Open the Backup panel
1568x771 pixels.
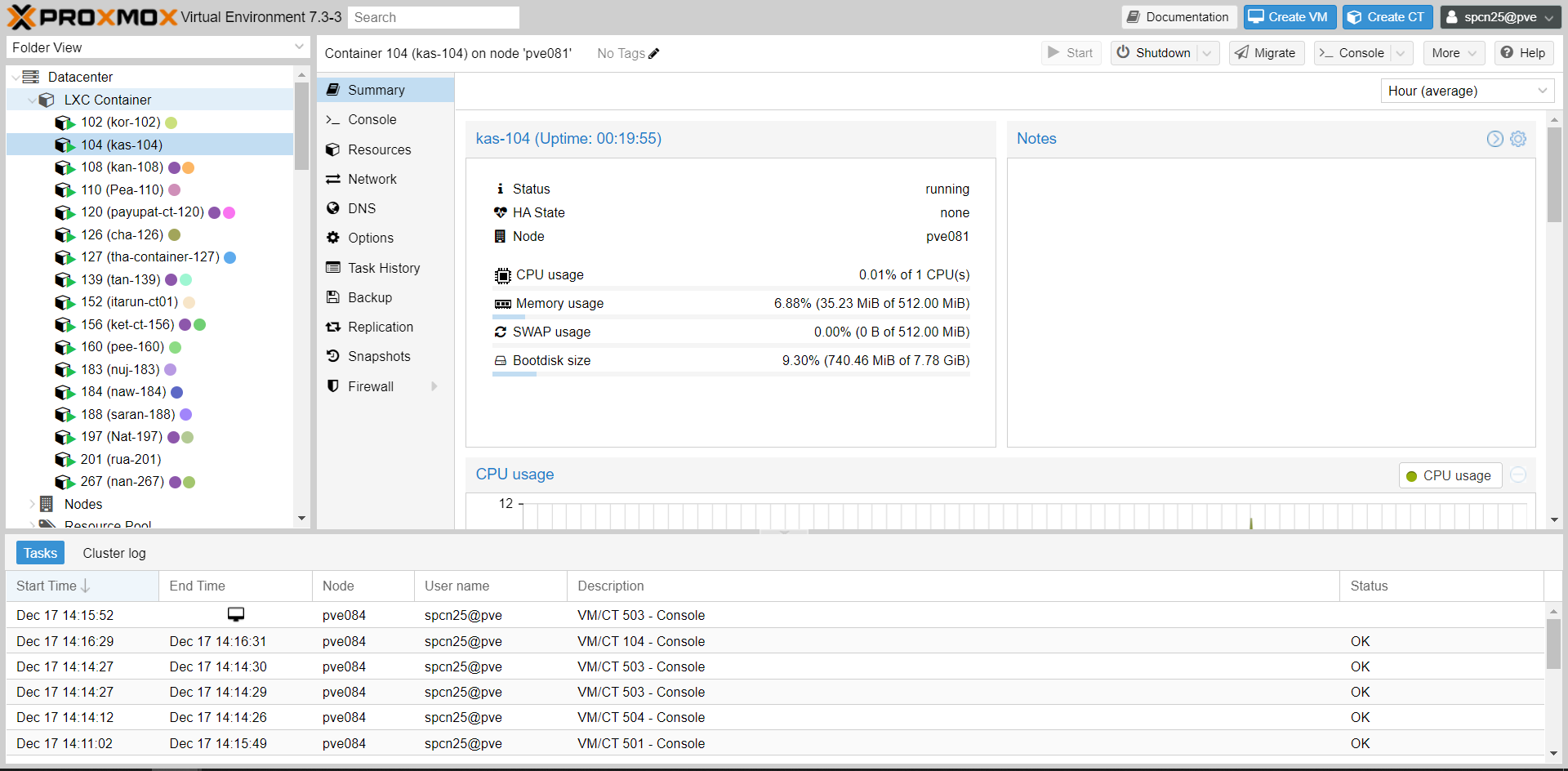click(x=369, y=297)
